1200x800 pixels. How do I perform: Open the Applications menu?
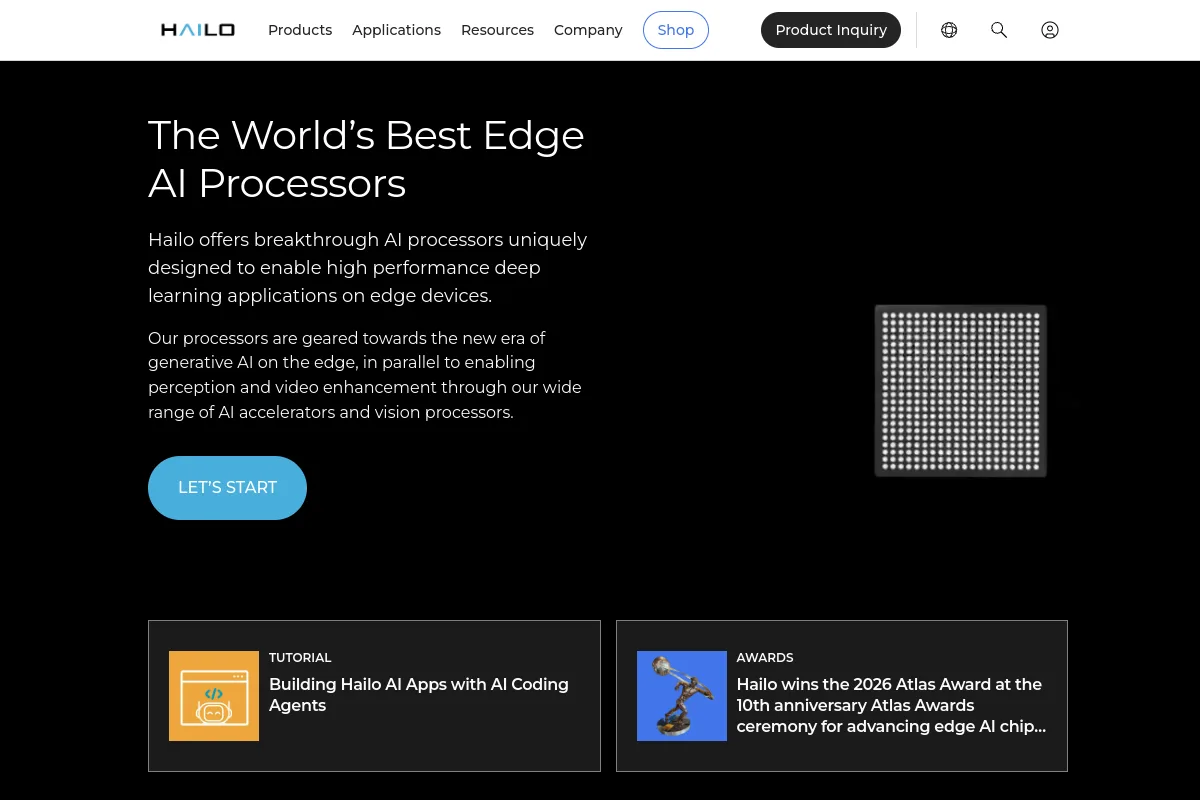396,30
